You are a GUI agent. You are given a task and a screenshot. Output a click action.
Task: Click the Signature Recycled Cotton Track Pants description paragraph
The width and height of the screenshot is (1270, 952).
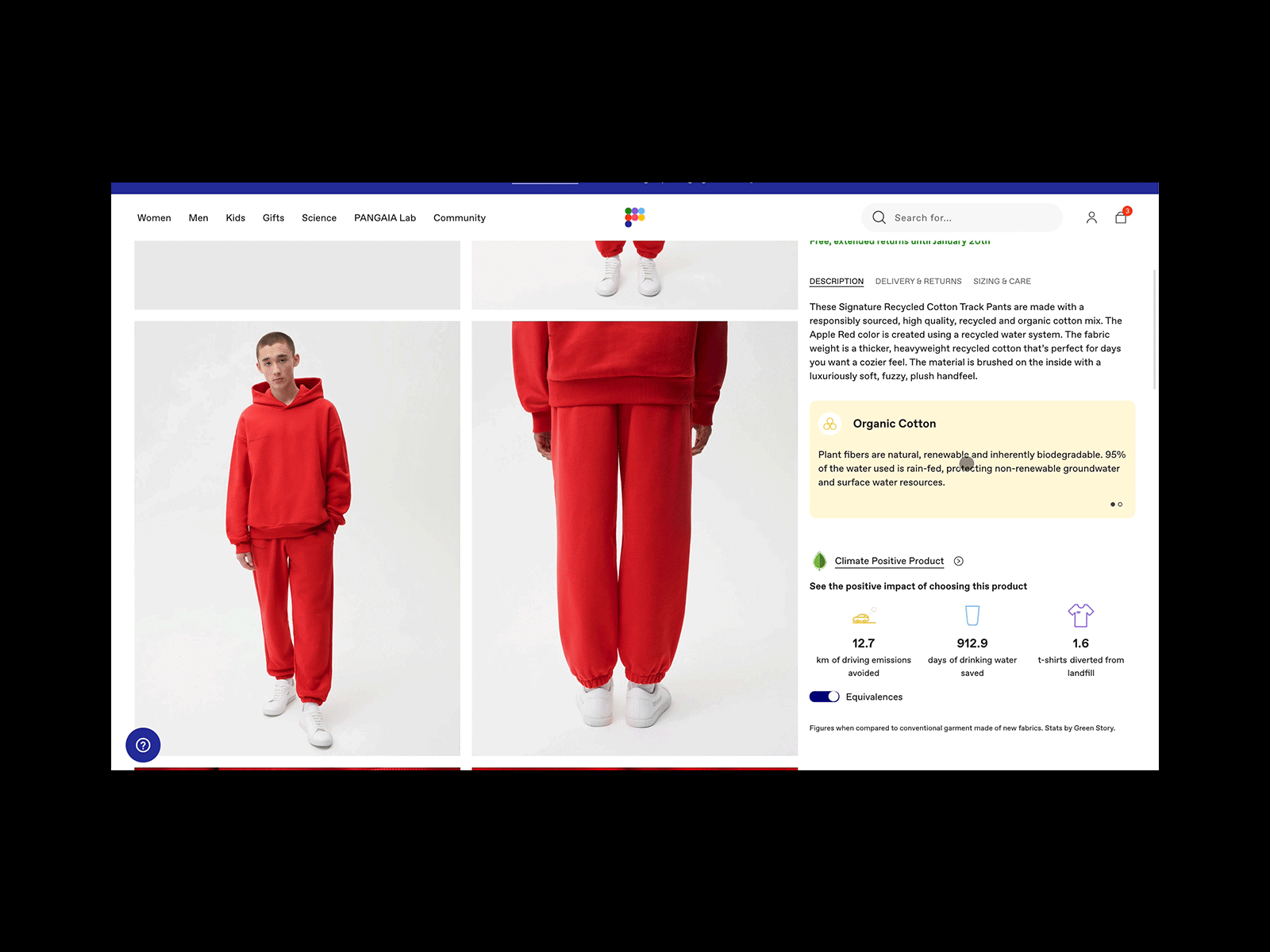967,341
